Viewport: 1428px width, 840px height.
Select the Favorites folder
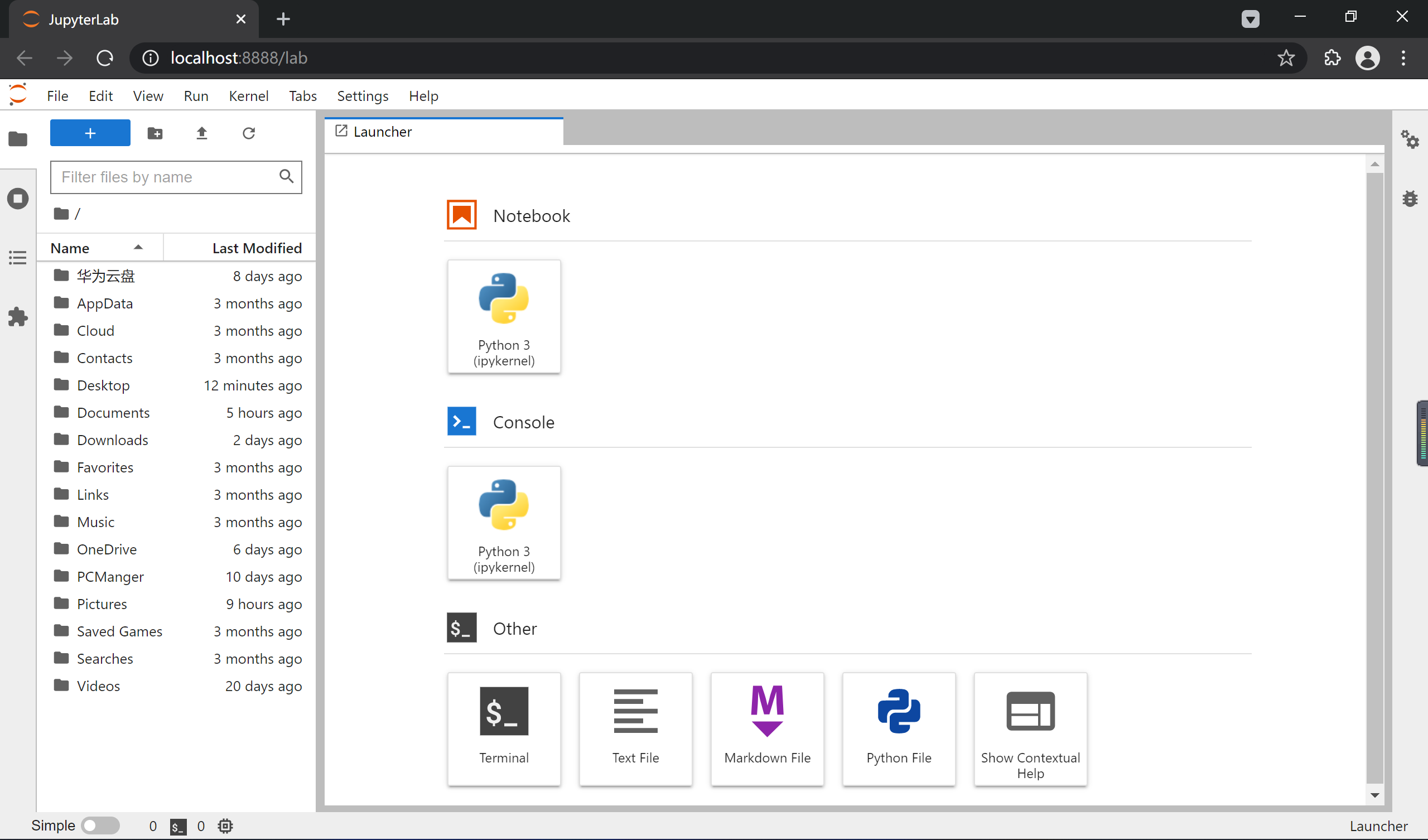(176, 467)
